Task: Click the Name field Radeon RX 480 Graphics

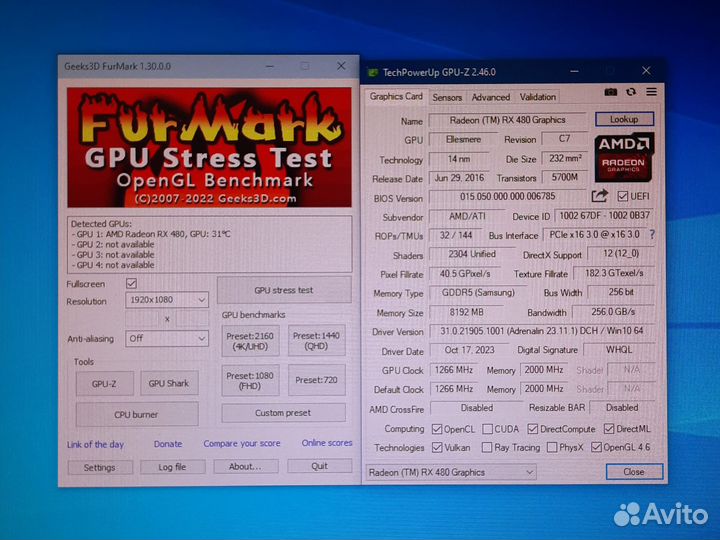Action: [507, 120]
